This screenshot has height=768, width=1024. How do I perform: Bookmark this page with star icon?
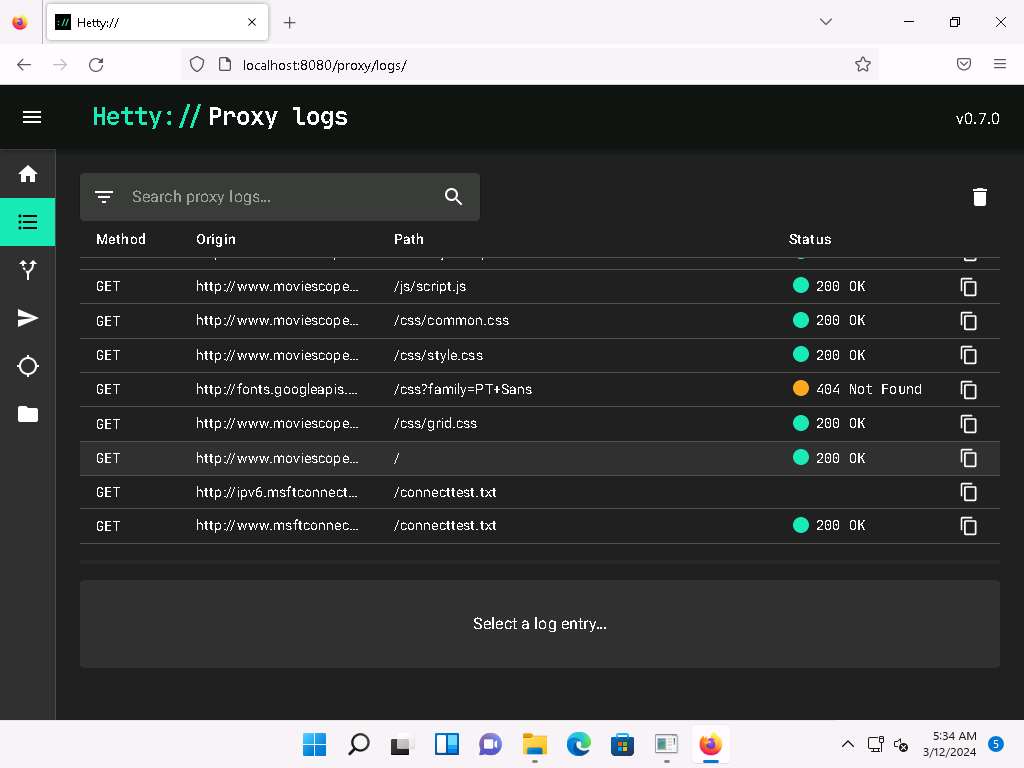point(862,64)
